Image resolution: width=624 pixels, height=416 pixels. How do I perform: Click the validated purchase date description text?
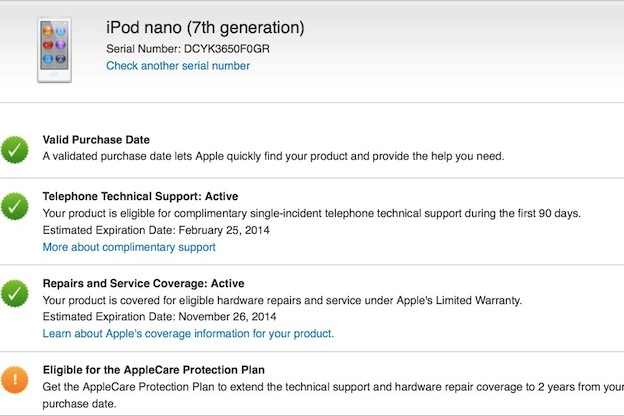click(273, 156)
